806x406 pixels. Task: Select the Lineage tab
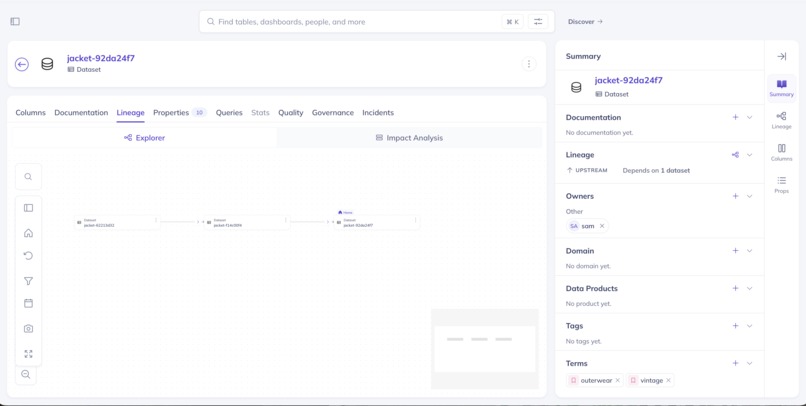tap(131, 113)
